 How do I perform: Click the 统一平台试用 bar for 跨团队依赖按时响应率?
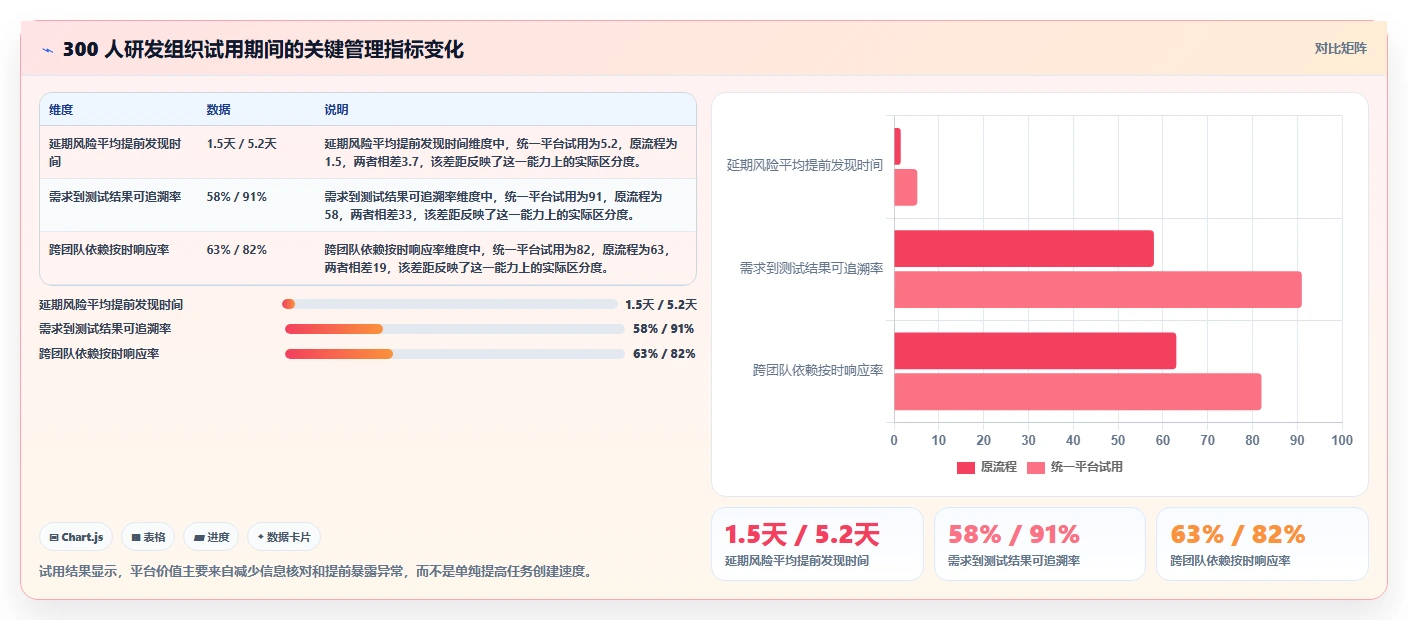[x=1078, y=391]
